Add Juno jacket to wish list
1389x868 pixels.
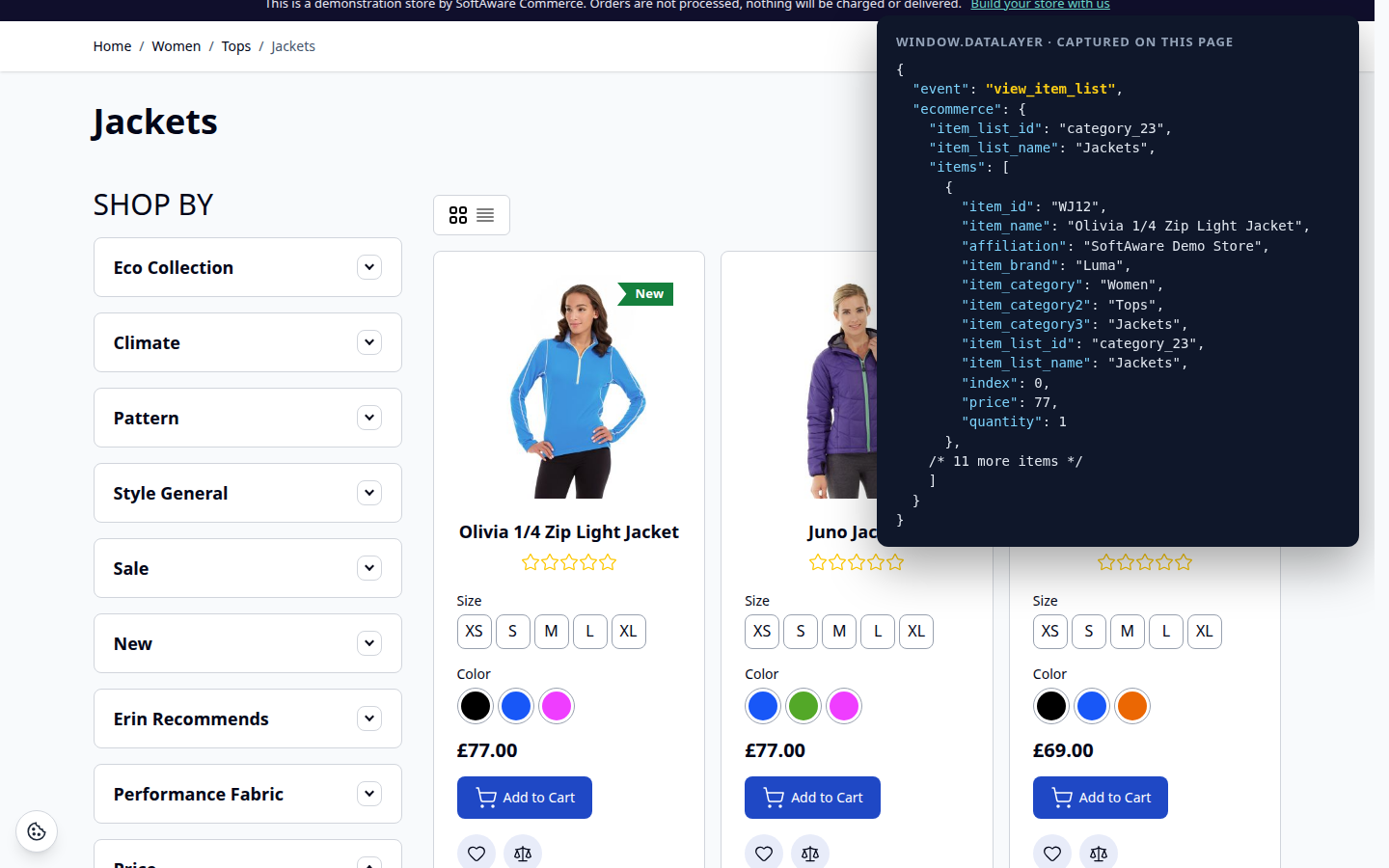[764, 853]
